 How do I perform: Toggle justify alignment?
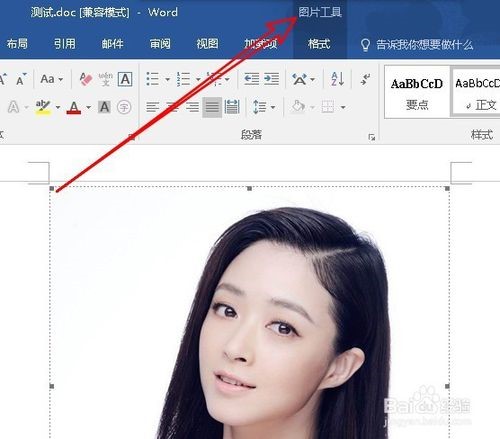pyautogui.click(x=212, y=107)
